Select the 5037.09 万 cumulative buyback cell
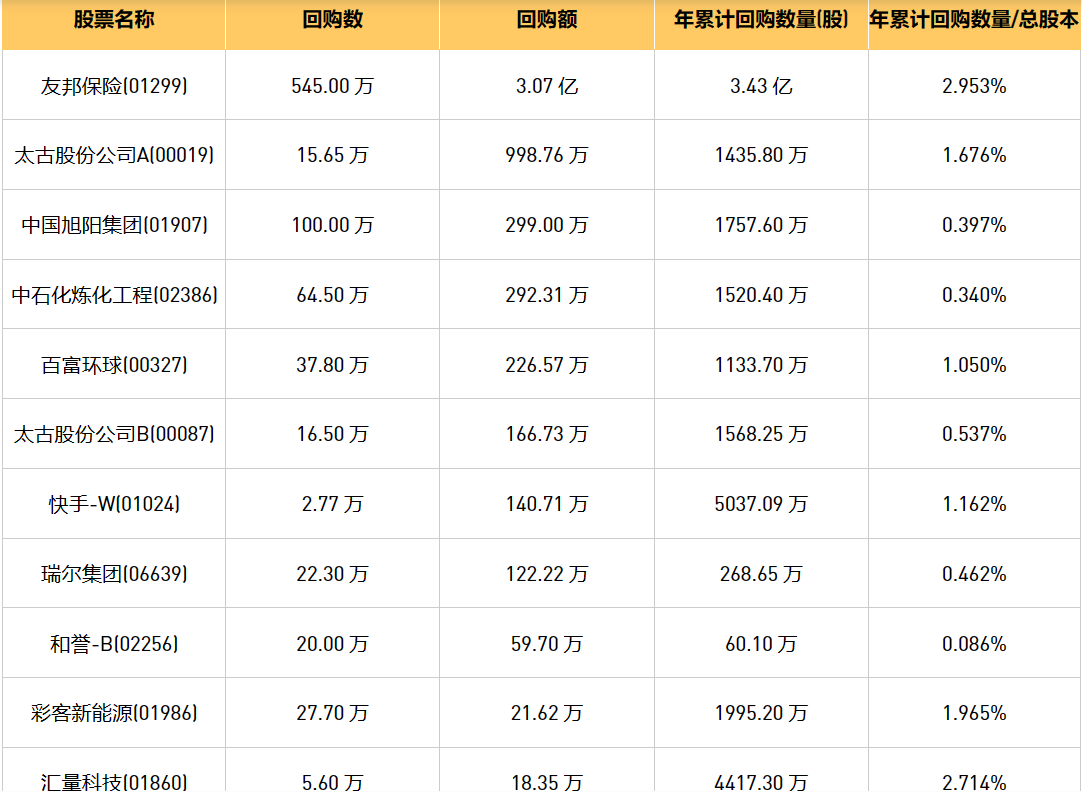The image size is (1082, 792). [761, 504]
